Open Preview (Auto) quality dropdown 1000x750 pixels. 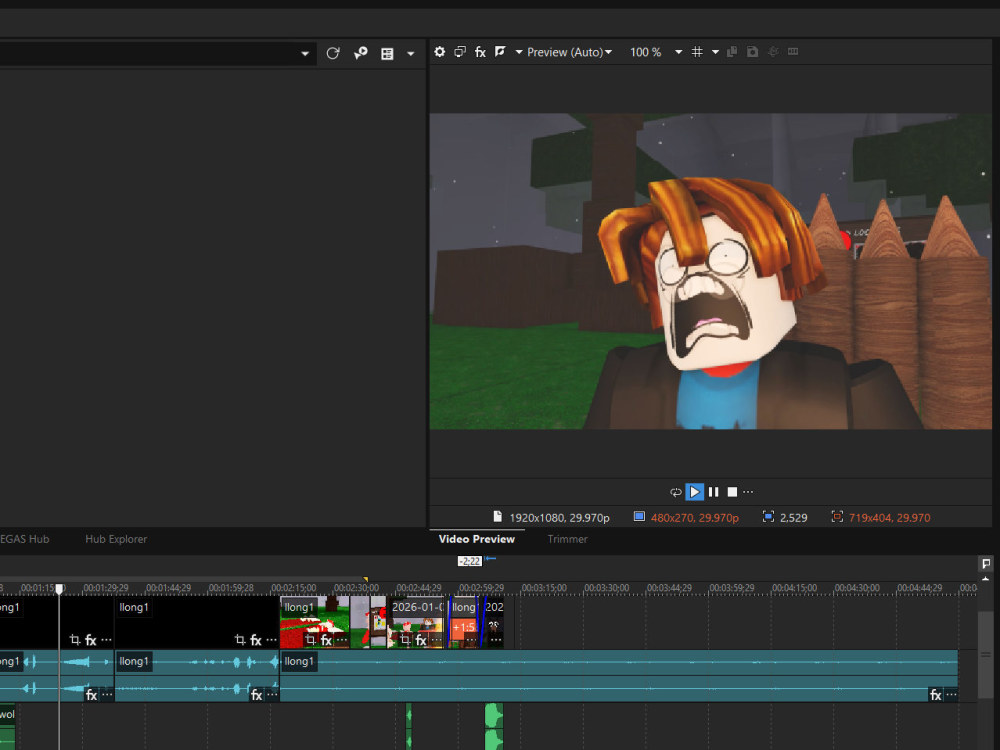pyautogui.click(x=569, y=52)
